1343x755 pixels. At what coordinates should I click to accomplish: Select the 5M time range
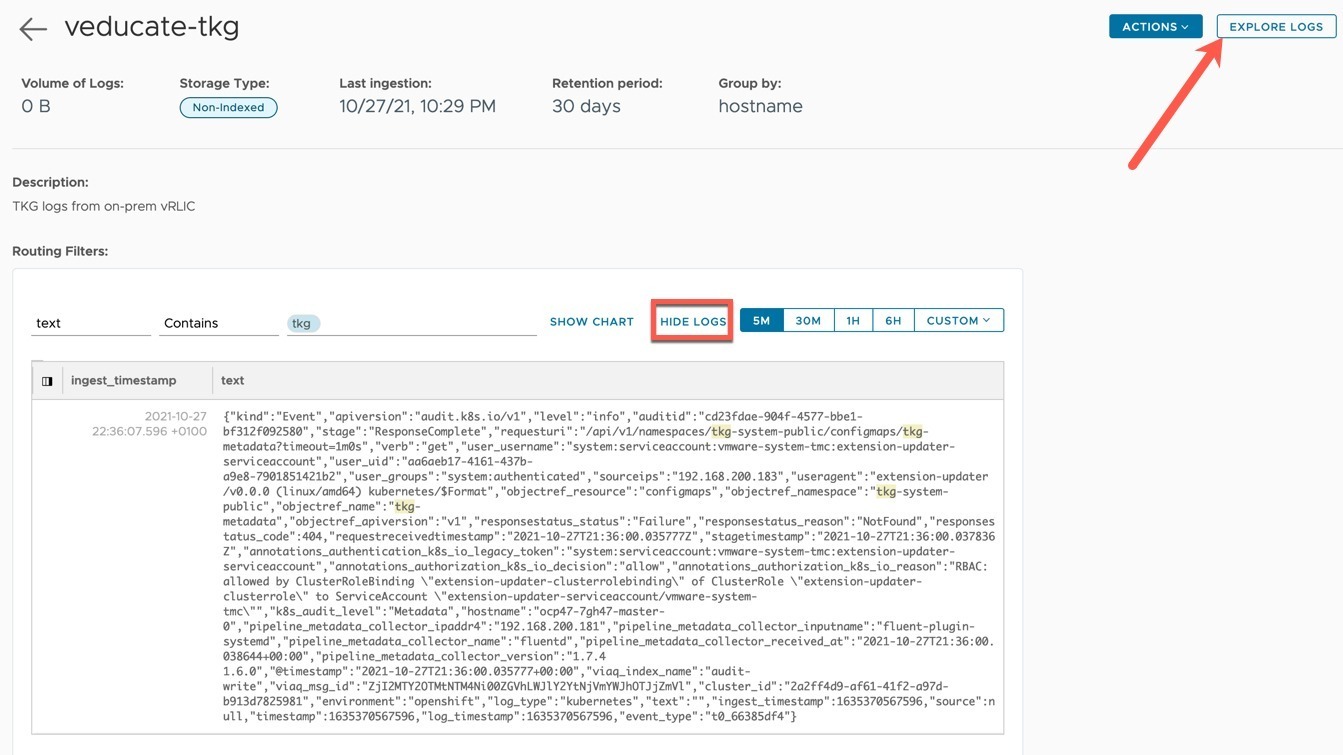point(761,321)
